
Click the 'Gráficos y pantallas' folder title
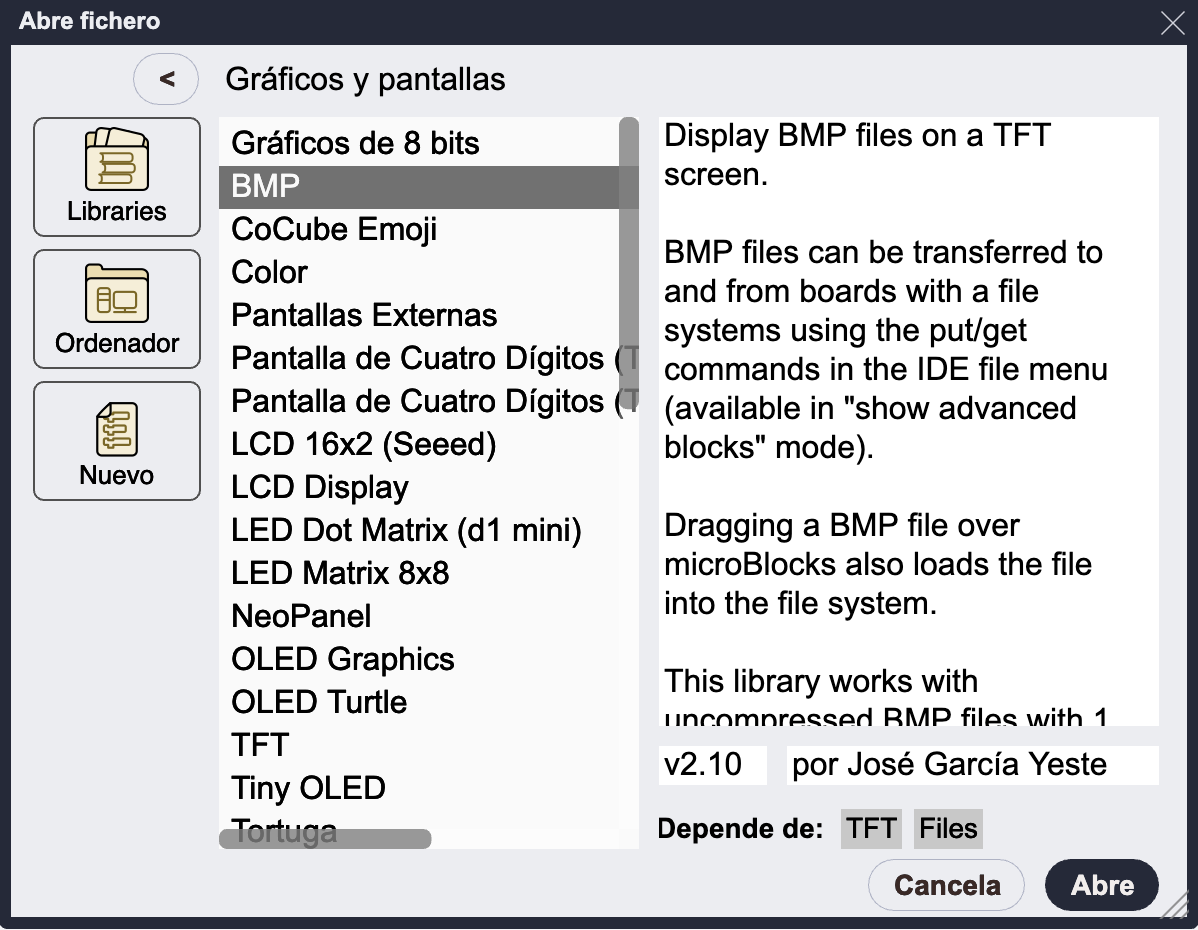[x=365, y=79]
